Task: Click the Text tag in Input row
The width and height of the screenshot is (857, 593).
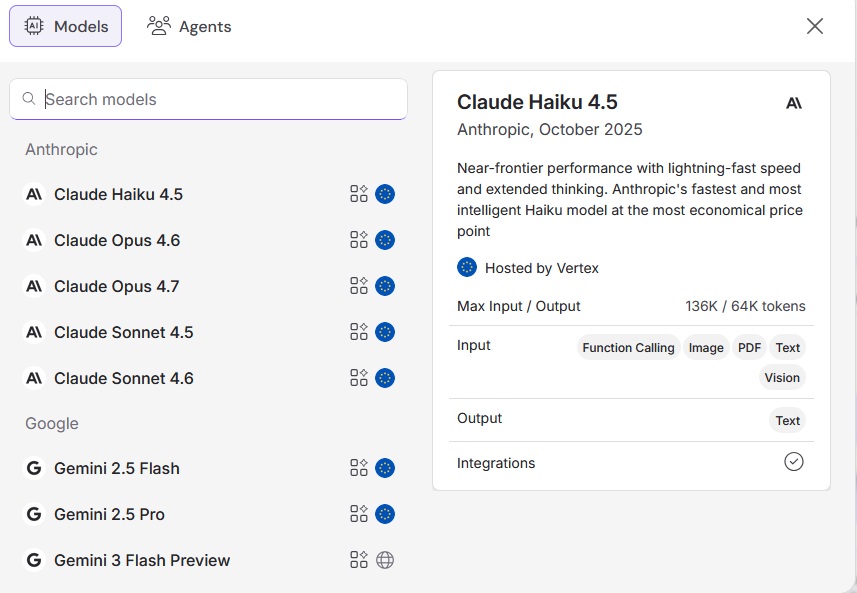Action: (787, 348)
